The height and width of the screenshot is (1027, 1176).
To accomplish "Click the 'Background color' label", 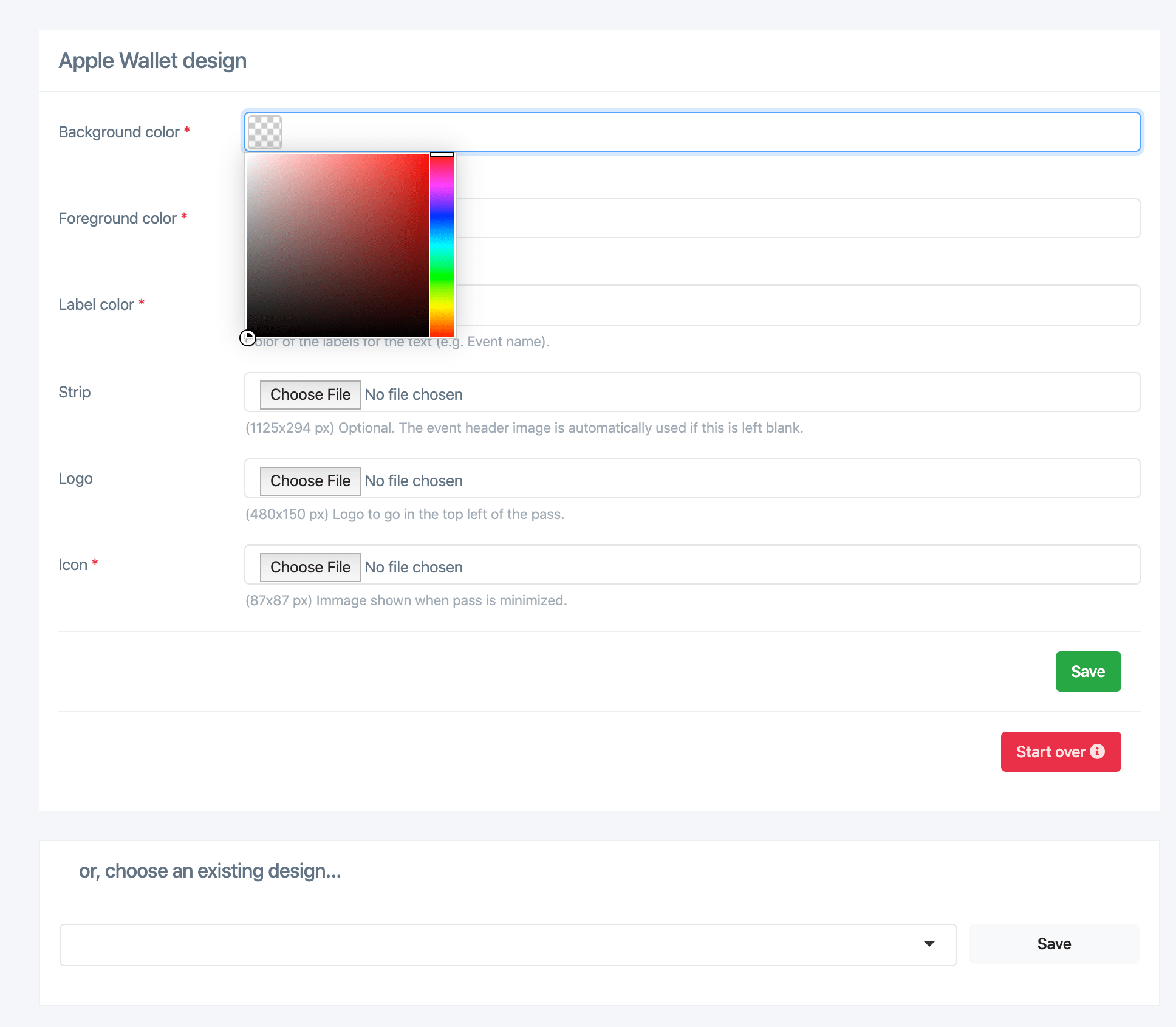I will [x=119, y=132].
